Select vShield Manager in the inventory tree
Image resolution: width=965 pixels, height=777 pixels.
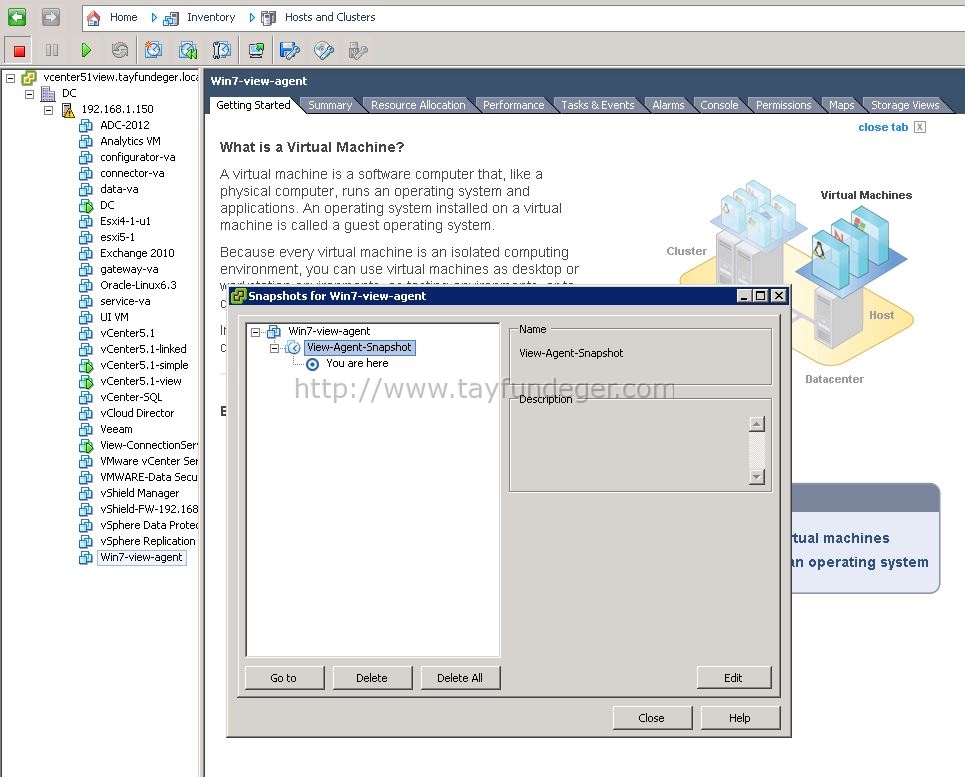140,493
